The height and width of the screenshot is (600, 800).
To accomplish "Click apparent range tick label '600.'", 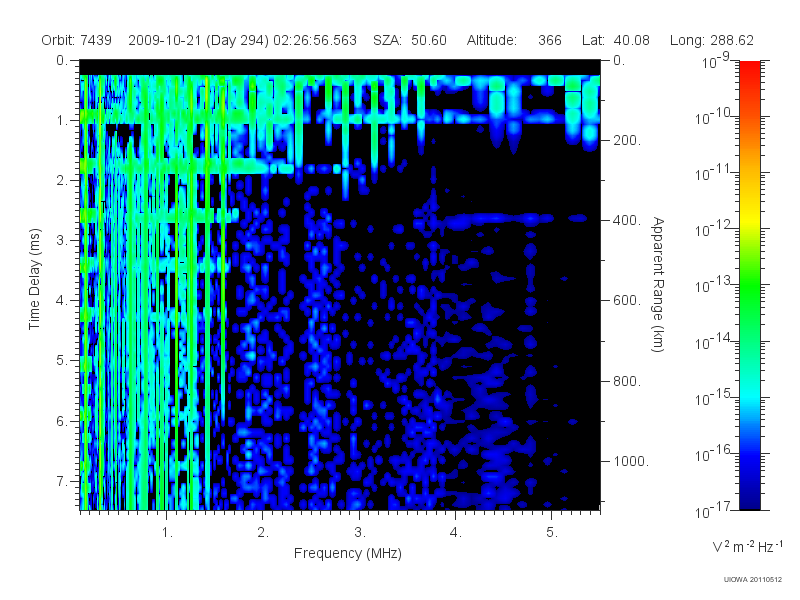I will pos(627,301).
